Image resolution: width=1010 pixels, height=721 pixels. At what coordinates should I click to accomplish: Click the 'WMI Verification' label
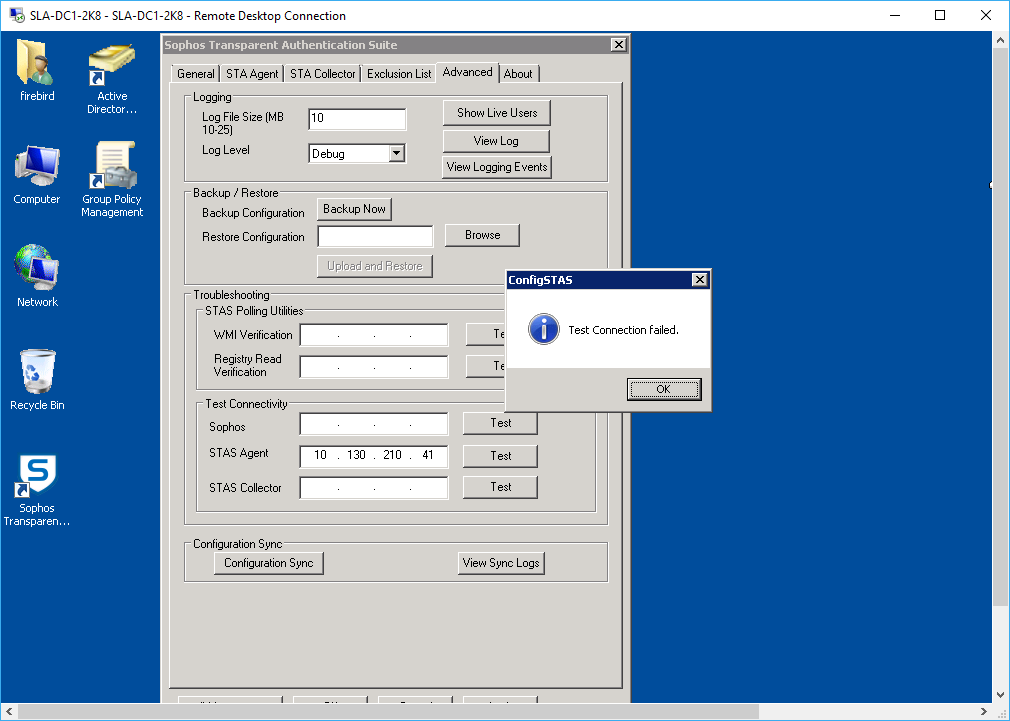coord(253,335)
